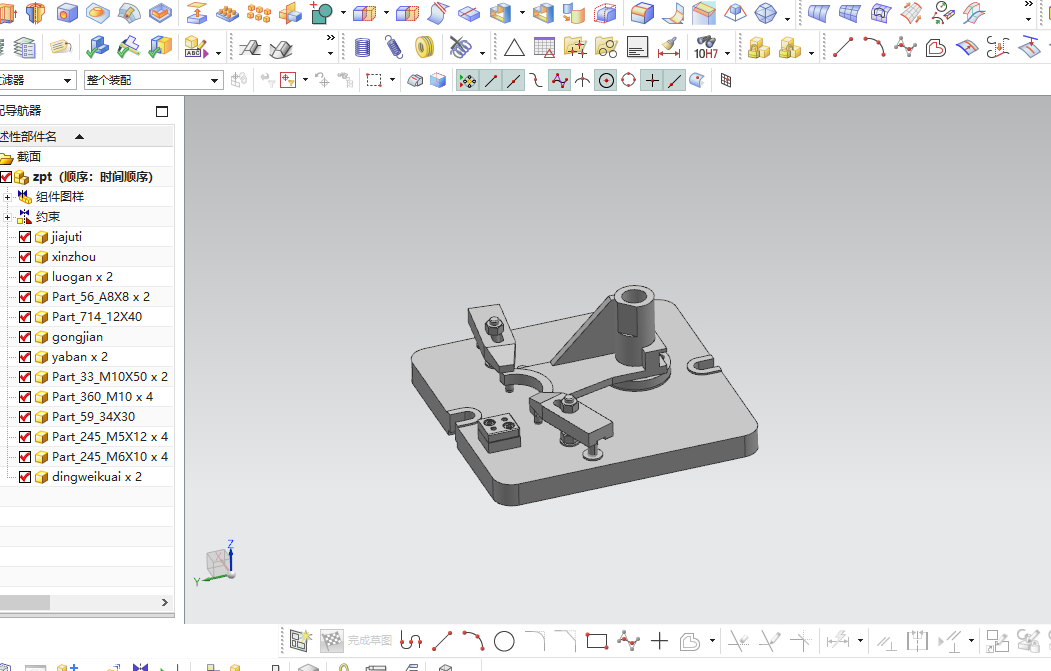Select the sketch point plus tool
This screenshot has width=1051, height=671.
pyautogui.click(x=659, y=642)
